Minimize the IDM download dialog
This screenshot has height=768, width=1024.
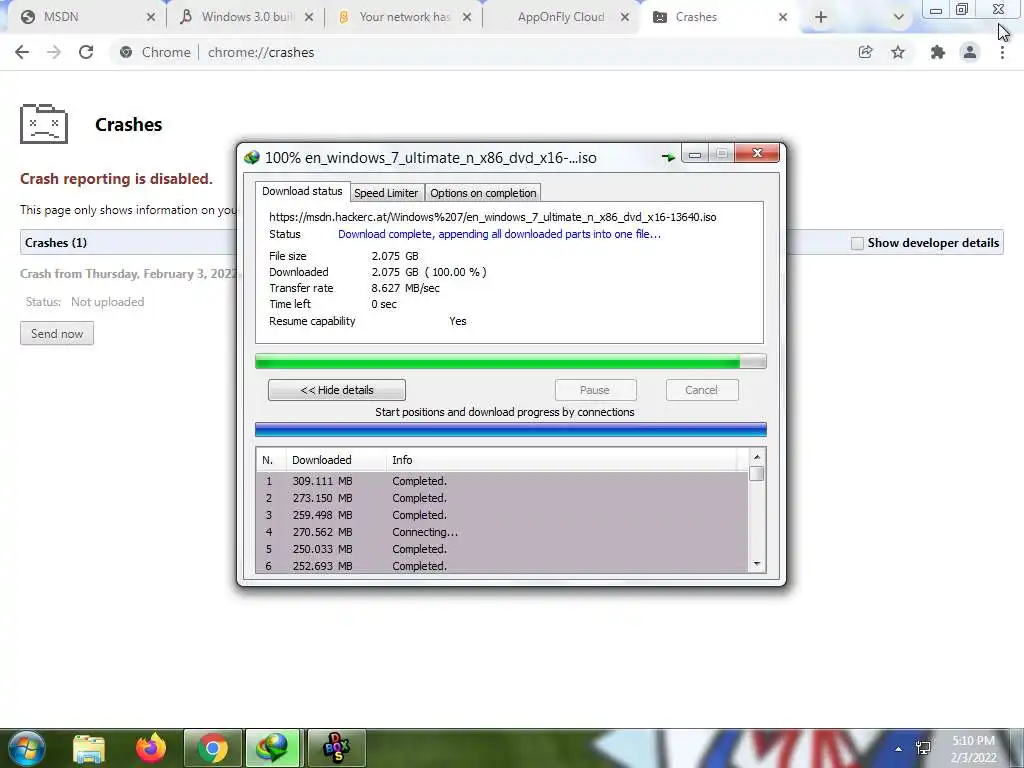[695, 154]
